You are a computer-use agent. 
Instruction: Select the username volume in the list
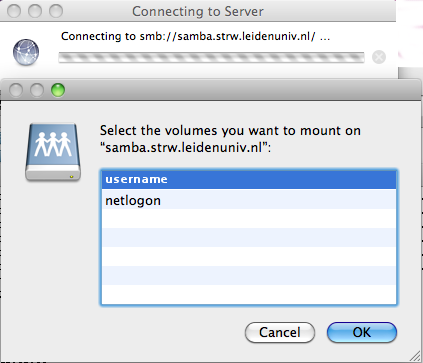[x=249, y=180]
